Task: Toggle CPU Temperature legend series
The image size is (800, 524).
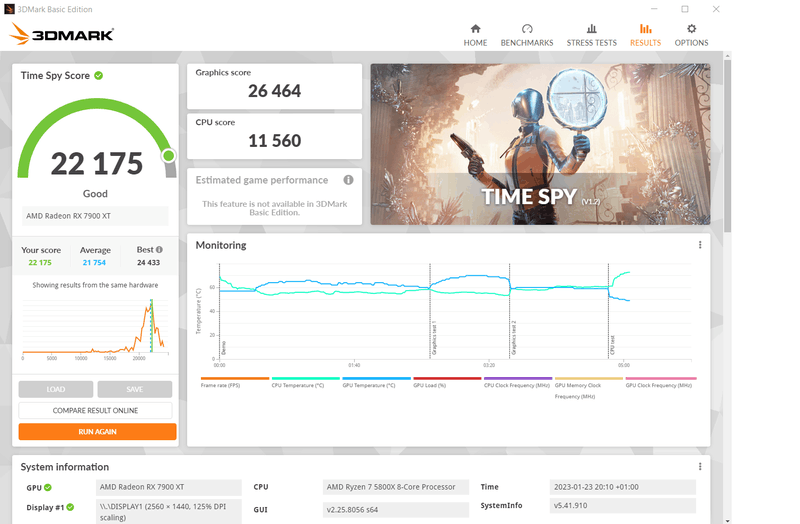Action: pyautogui.click(x=305, y=383)
